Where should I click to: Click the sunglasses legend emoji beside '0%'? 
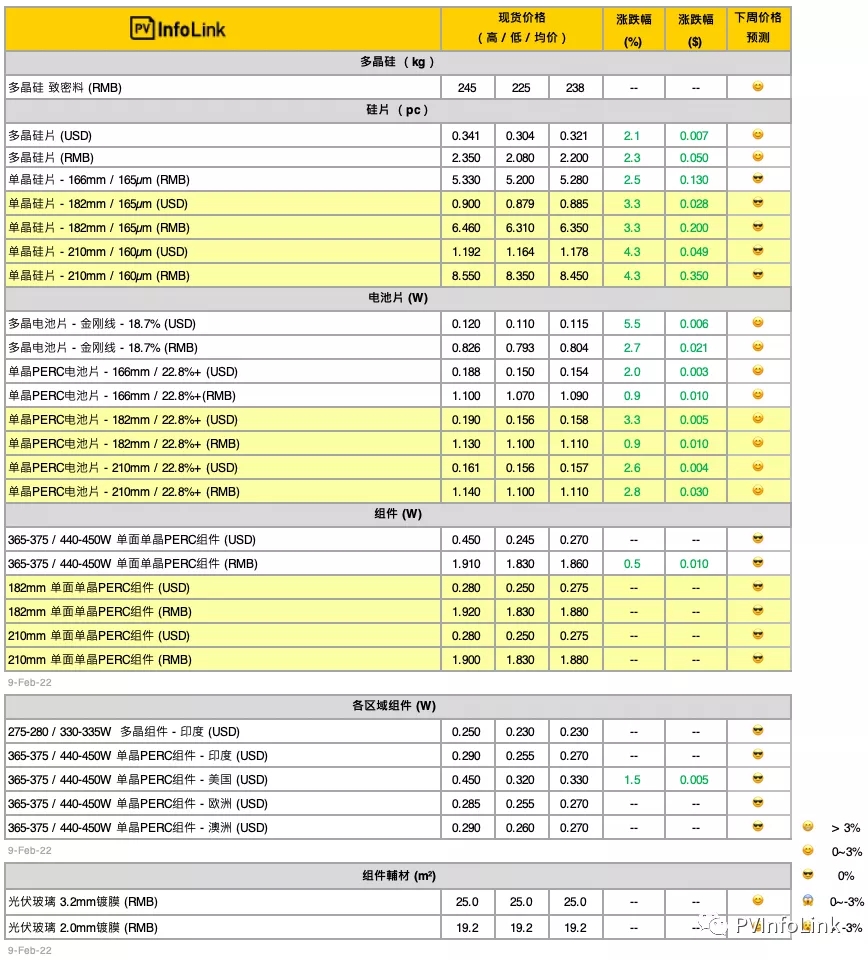pyautogui.click(x=808, y=875)
